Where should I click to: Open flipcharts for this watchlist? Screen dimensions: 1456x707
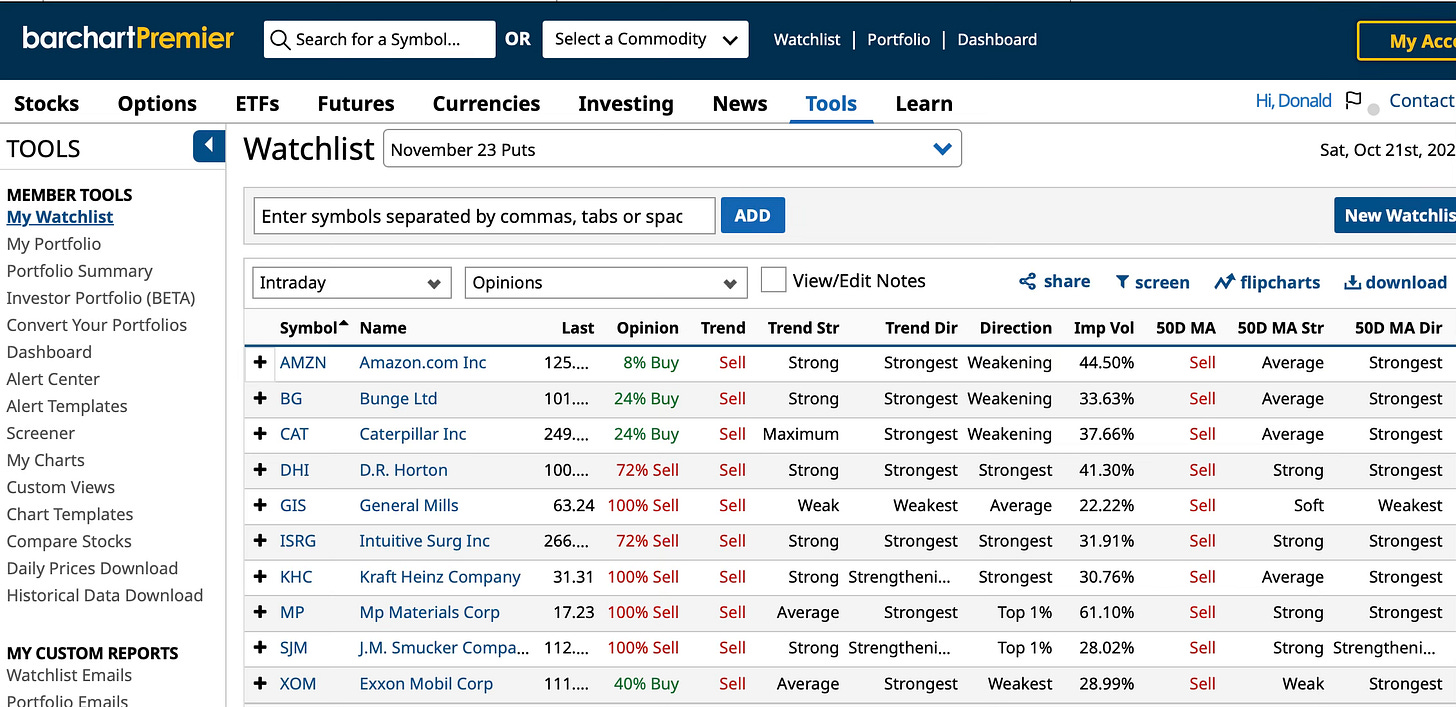click(x=1267, y=282)
